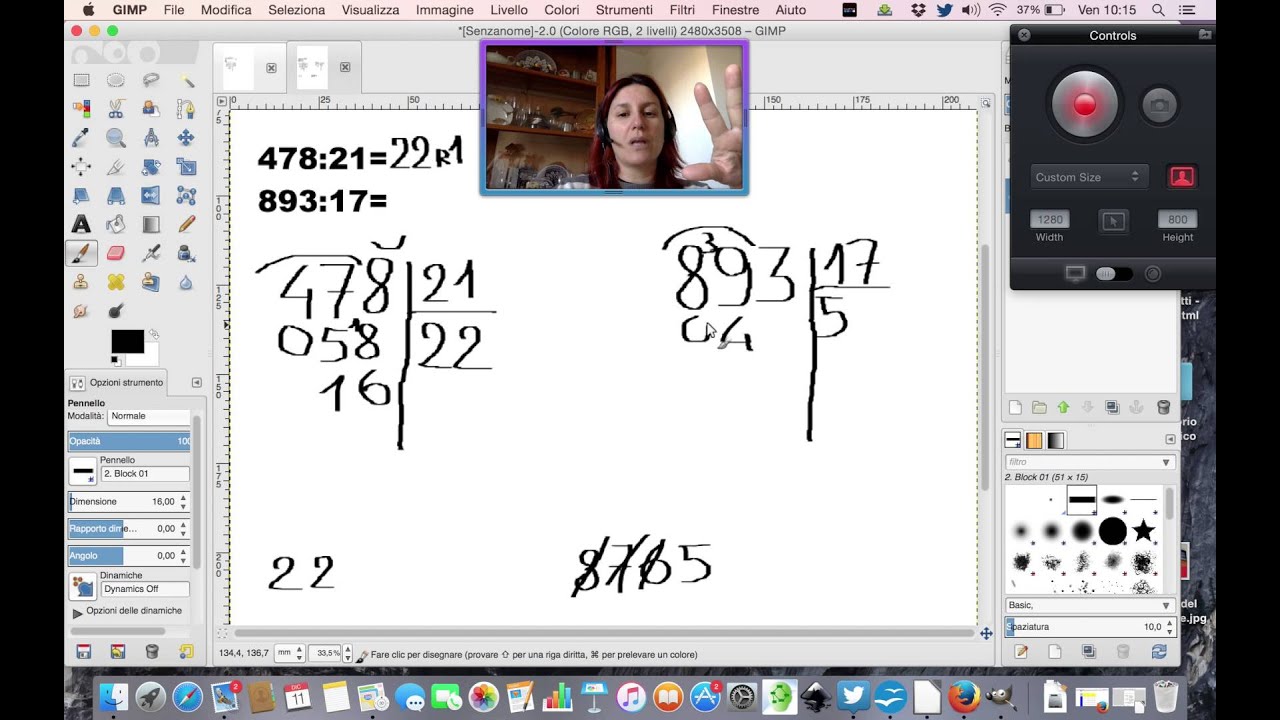
Task: Delete tool preset trash icon
Action: [x=152, y=652]
